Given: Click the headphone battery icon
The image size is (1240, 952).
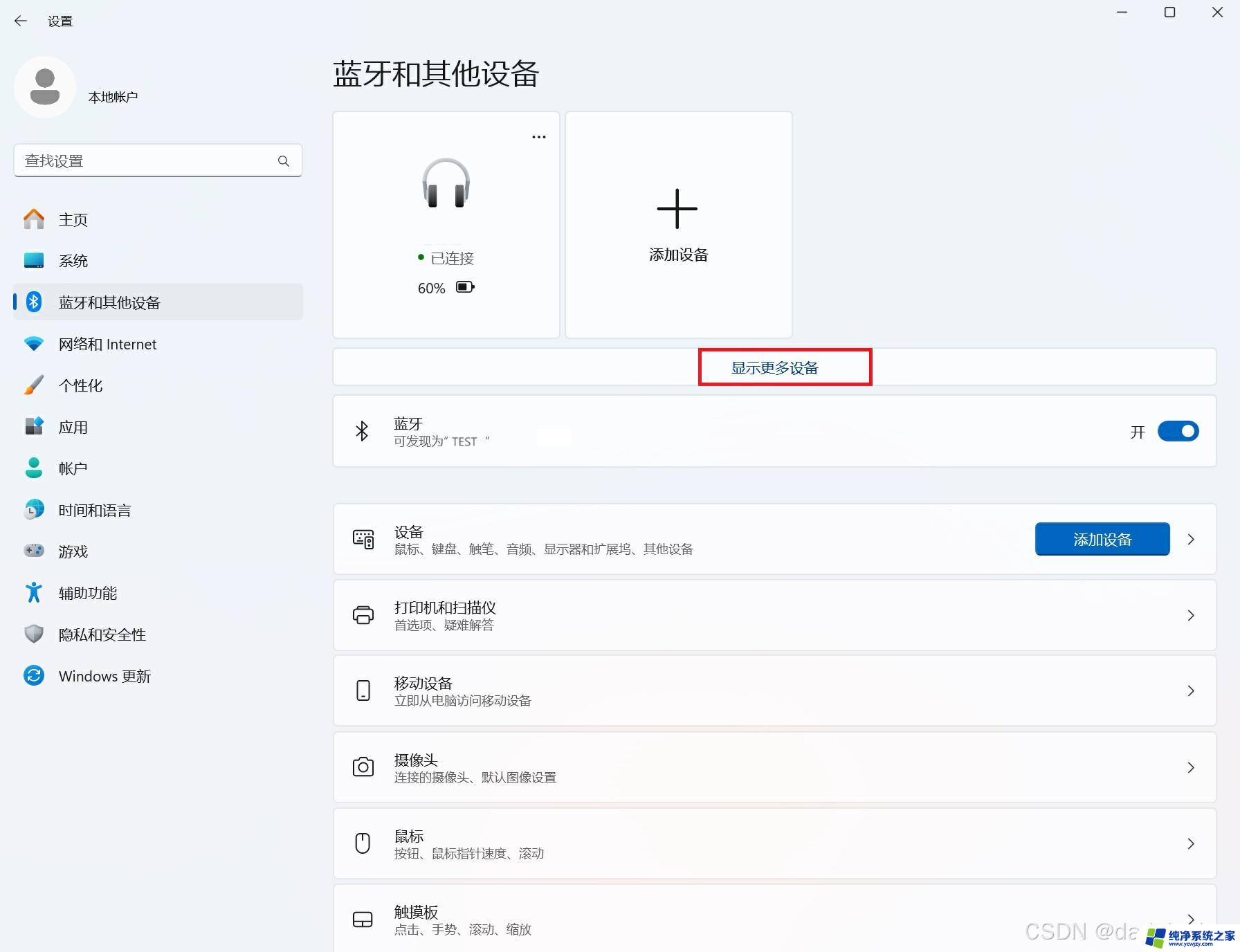Looking at the screenshot, I should click(466, 287).
